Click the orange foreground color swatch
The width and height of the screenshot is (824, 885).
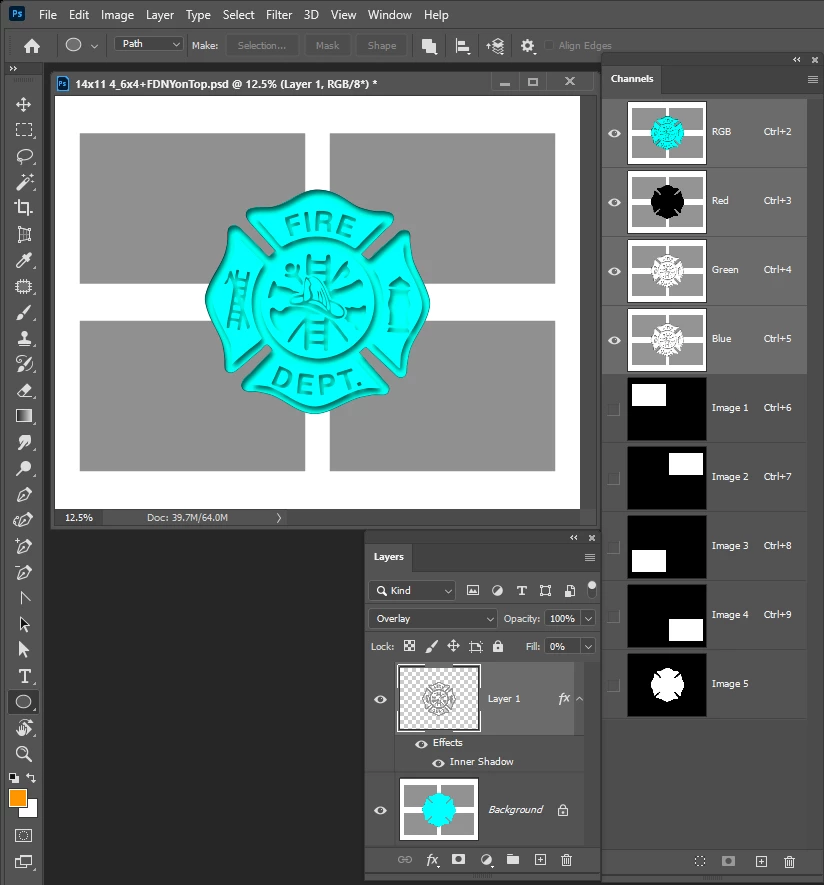(x=17, y=797)
